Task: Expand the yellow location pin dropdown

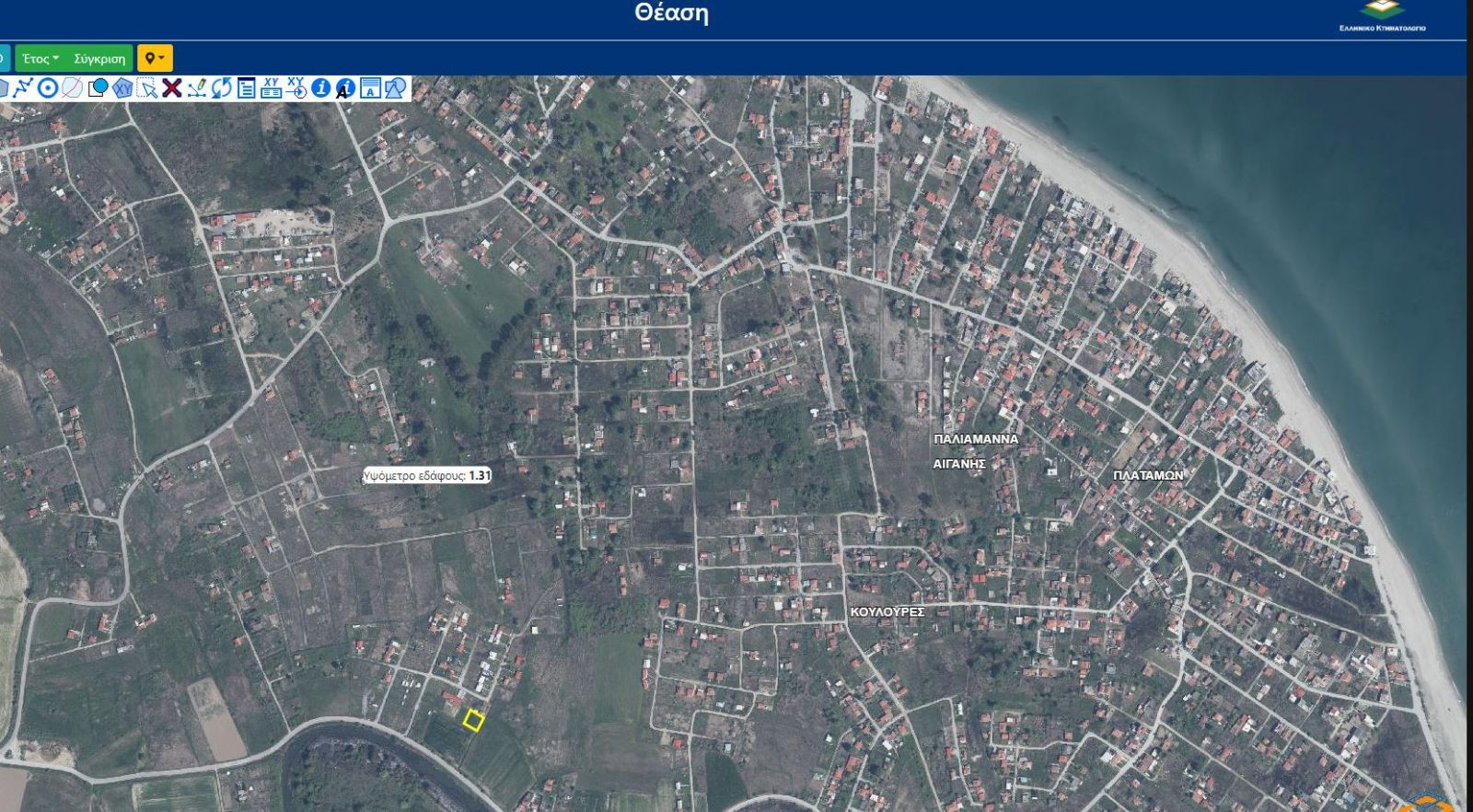Action: coord(155,59)
